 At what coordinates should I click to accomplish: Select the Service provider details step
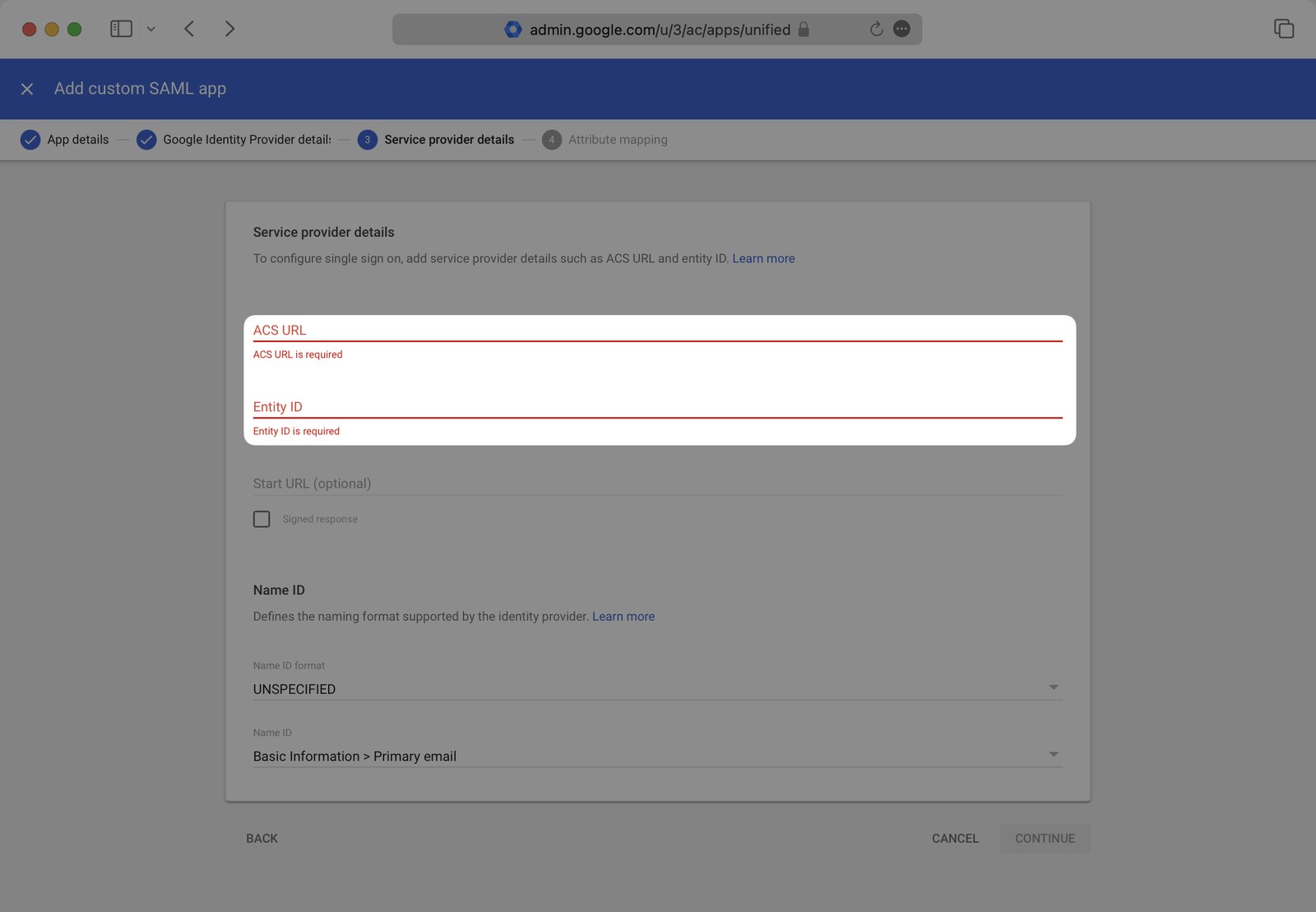point(436,140)
